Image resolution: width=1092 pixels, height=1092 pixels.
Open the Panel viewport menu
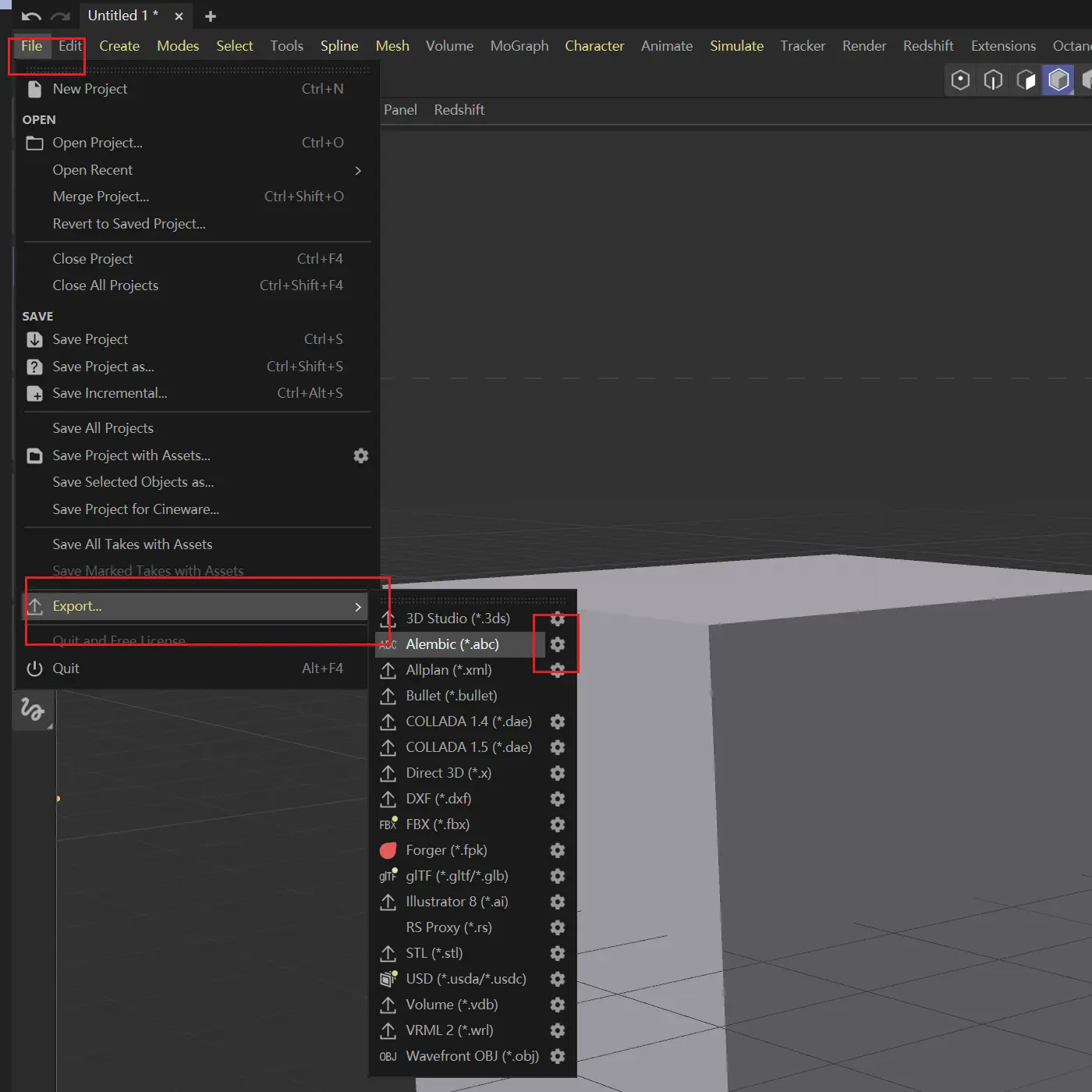click(x=400, y=110)
